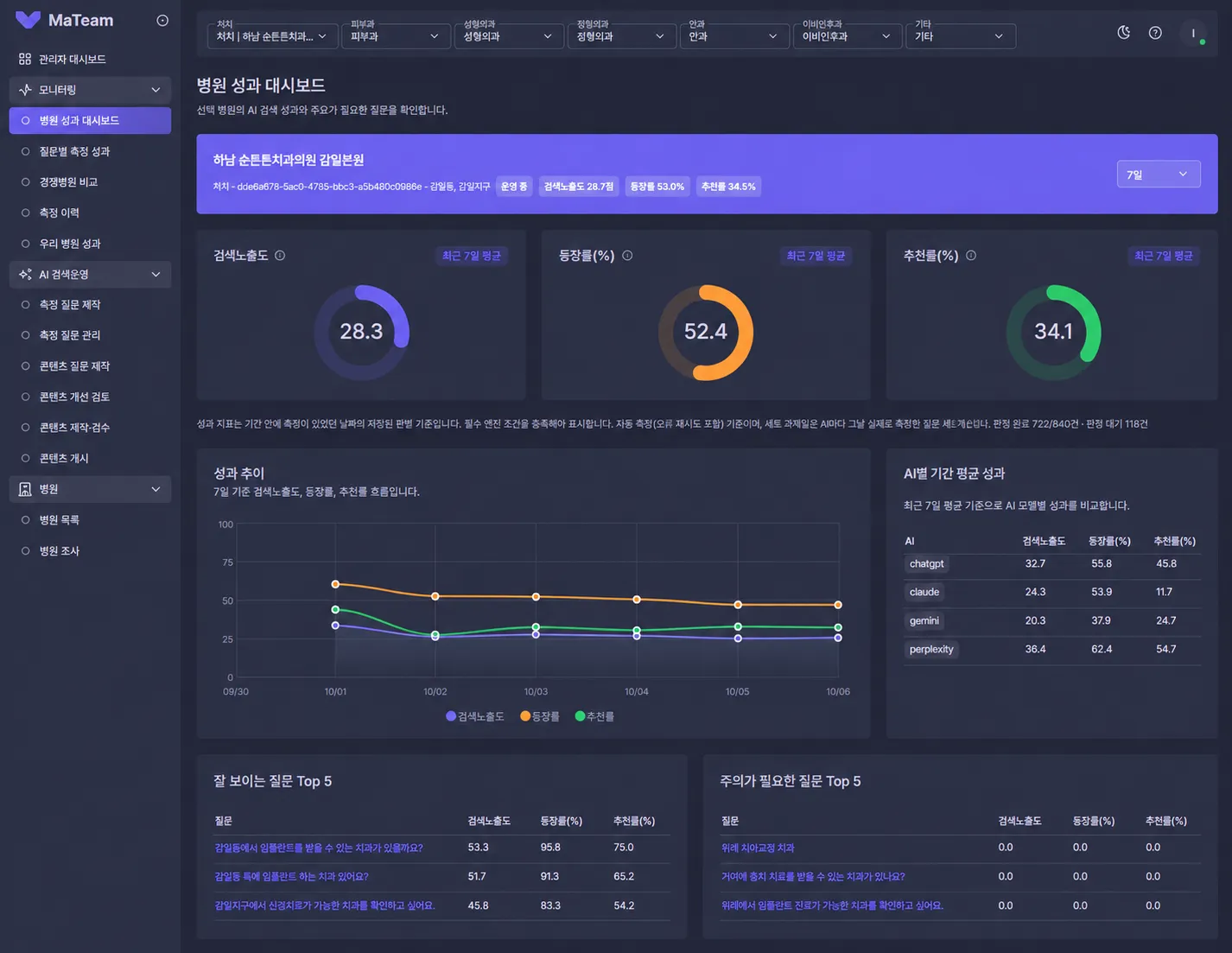The width and height of the screenshot is (1232, 953).
Task: Open question link 강일동에서 임플란트를 받을 수 있는 치과가 있을까요?
Action: [319, 848]
